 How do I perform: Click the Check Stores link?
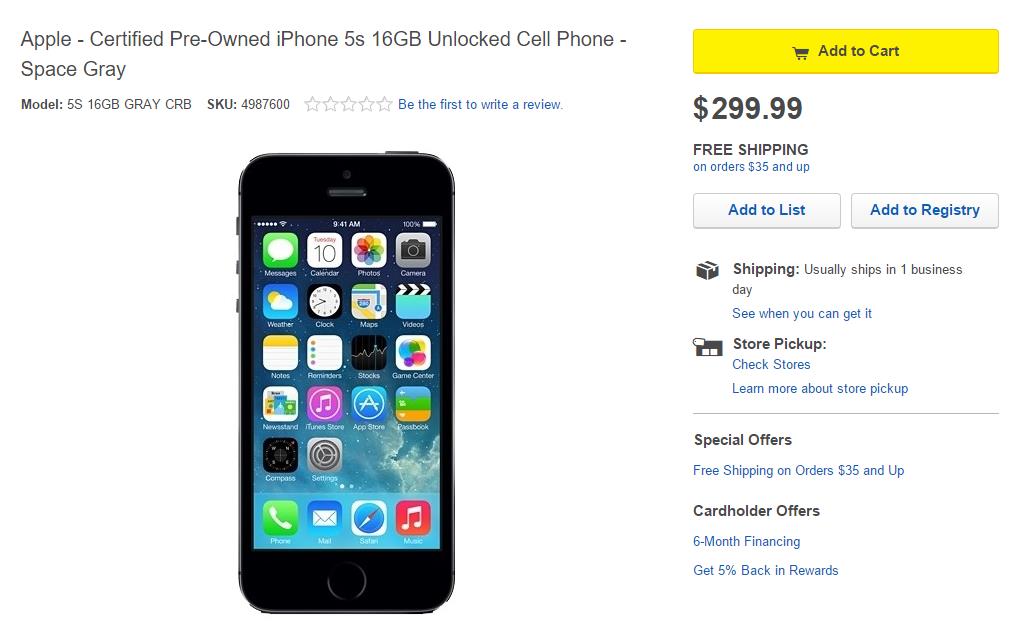[x=771, y=365]
